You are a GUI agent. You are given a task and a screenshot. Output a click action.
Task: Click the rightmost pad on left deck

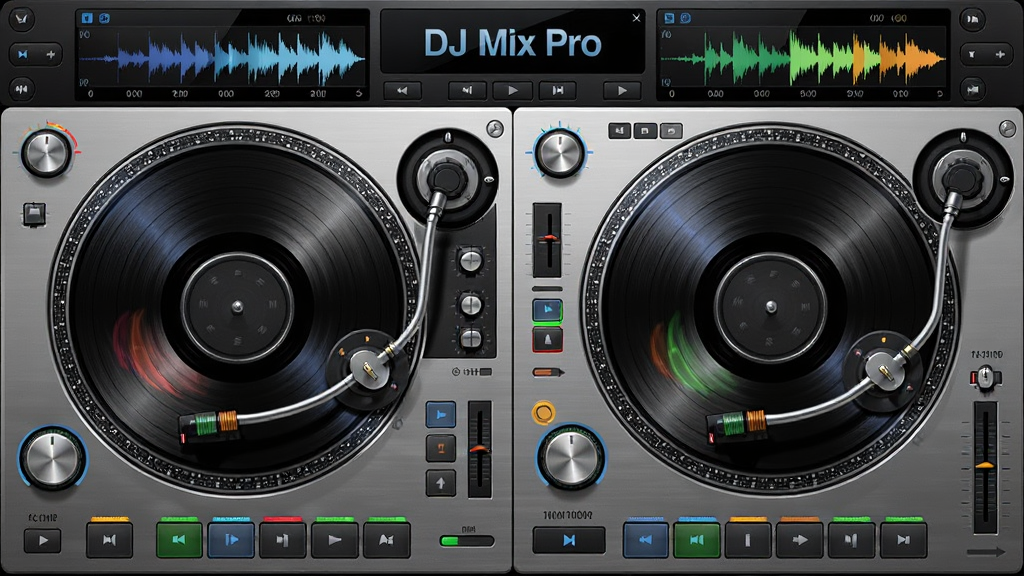click(387, 539)
